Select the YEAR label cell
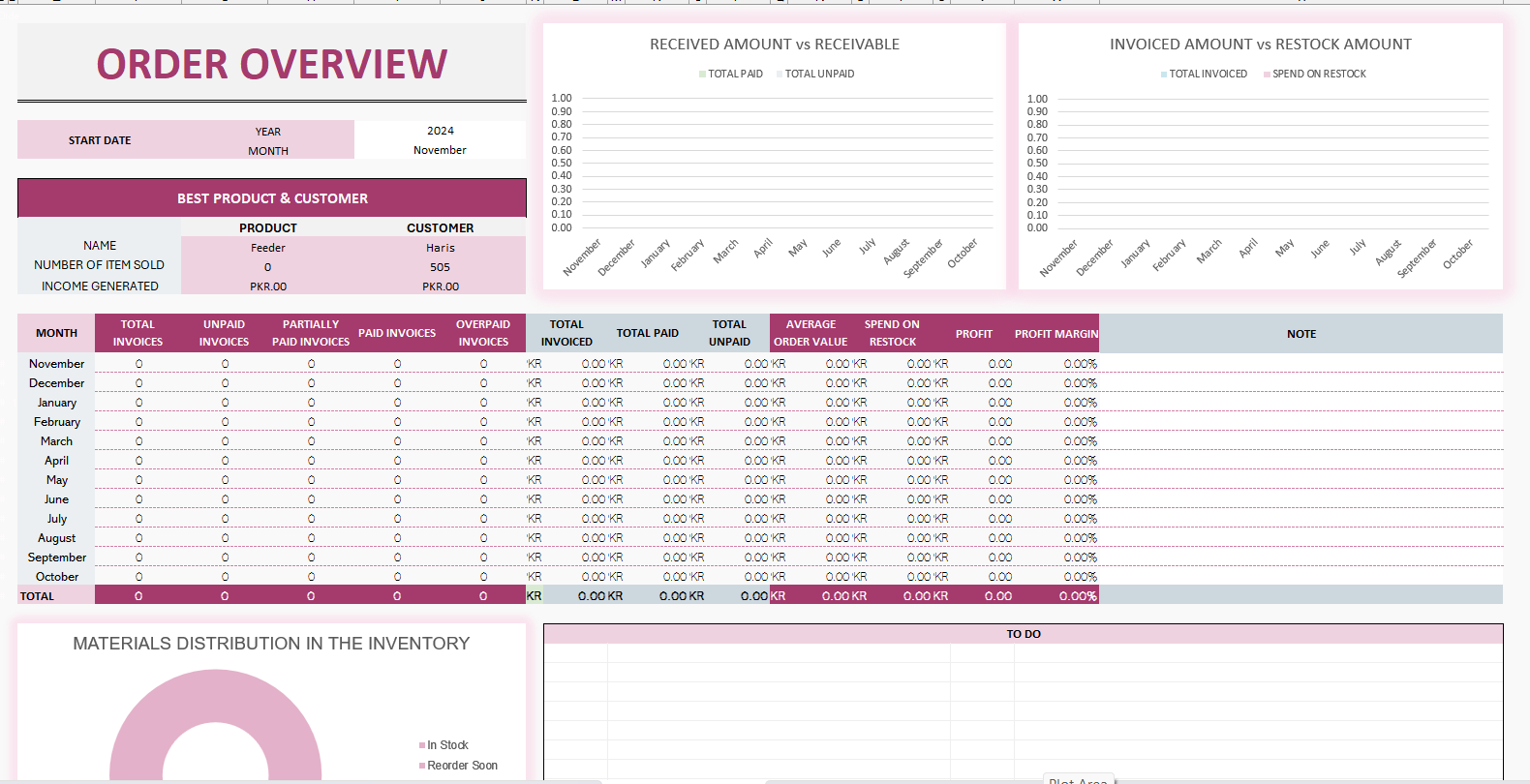Image resolution: width=1530 pixels, height=784 pixels. [x=268, y=132]
